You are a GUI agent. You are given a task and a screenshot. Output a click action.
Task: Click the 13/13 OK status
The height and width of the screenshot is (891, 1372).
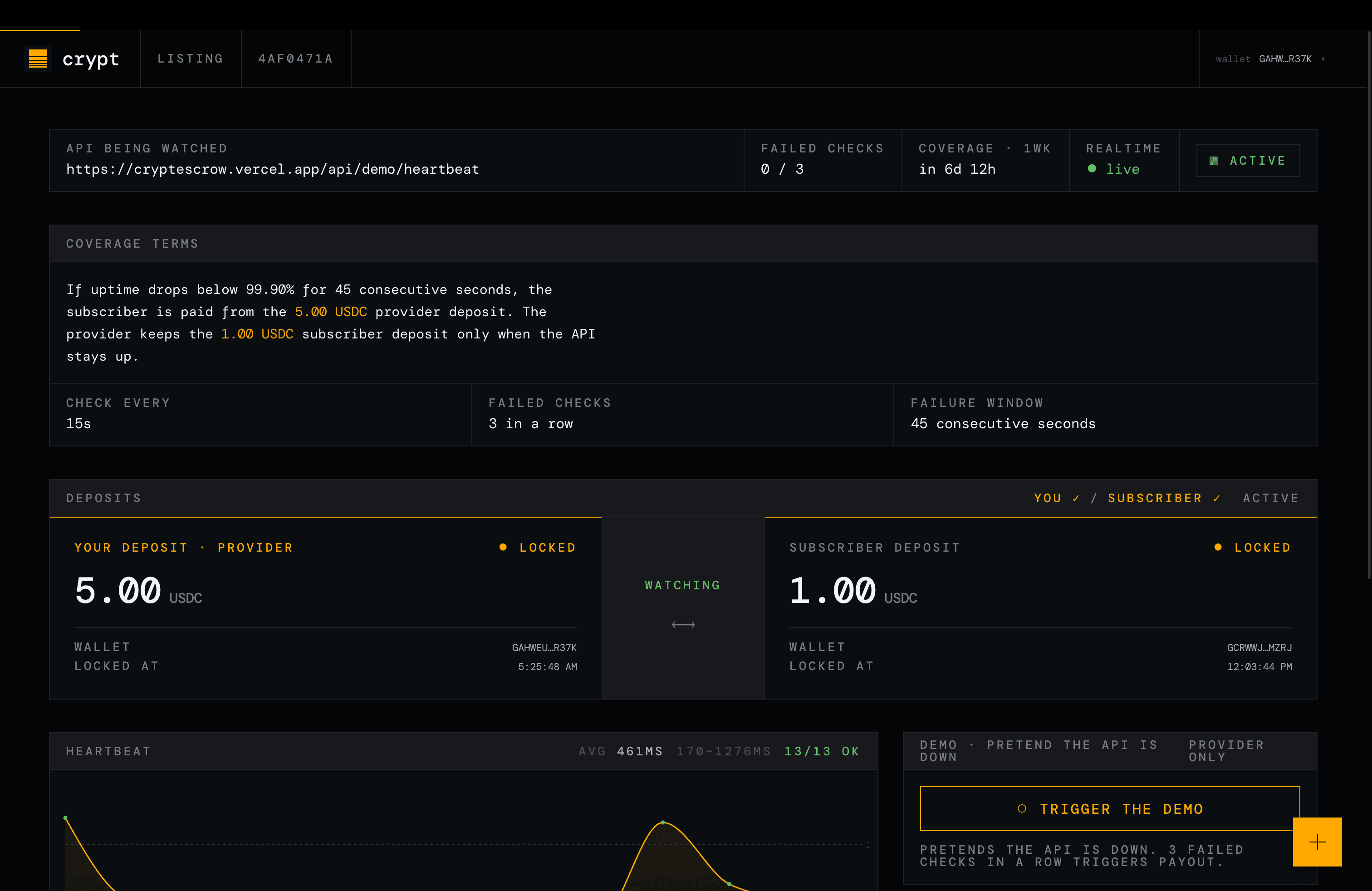click(x=822, y=751)
